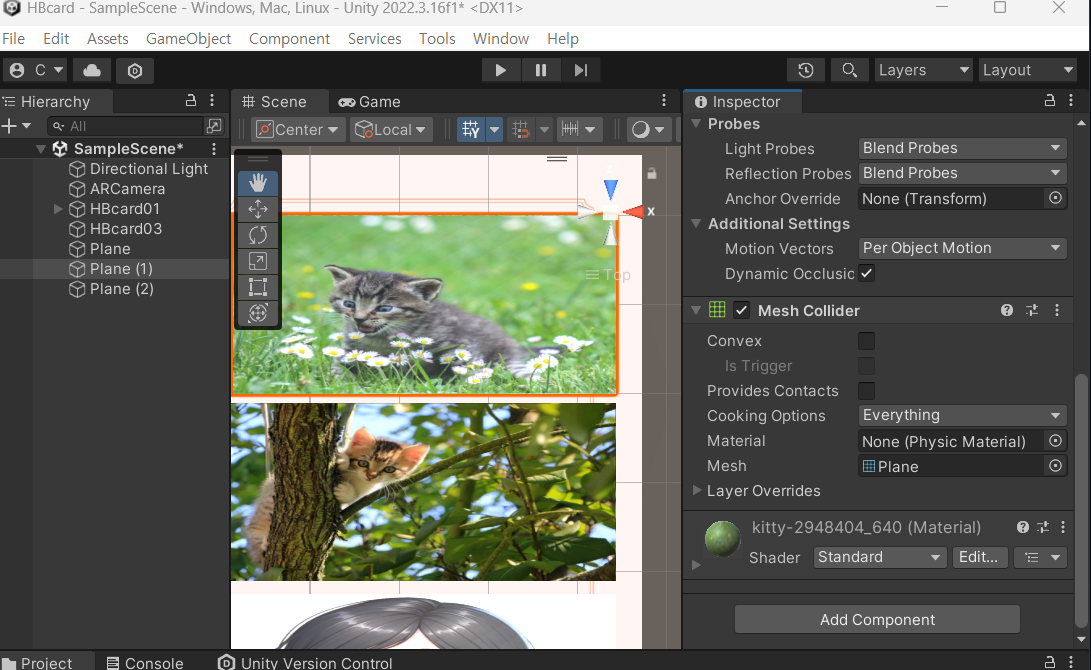This screenshot has width=1091, height=670.
Task: Open Layout dropdown
Action: click(x=1028, y=70)
